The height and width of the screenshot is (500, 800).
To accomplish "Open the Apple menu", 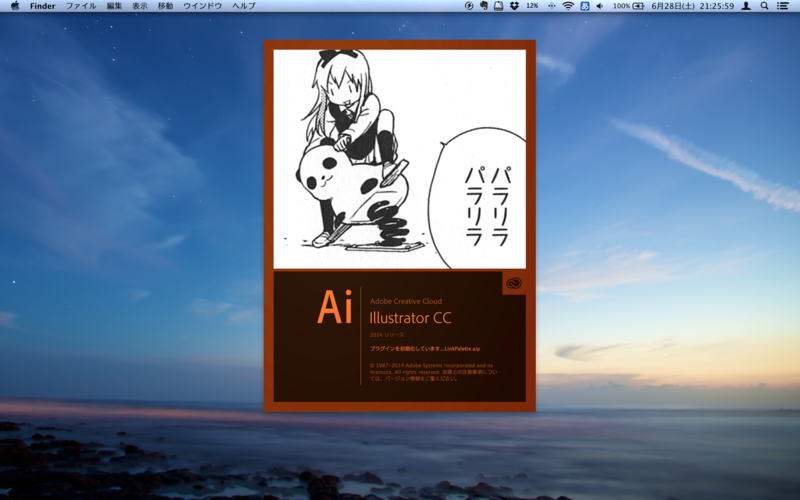I will coord(15,6).
